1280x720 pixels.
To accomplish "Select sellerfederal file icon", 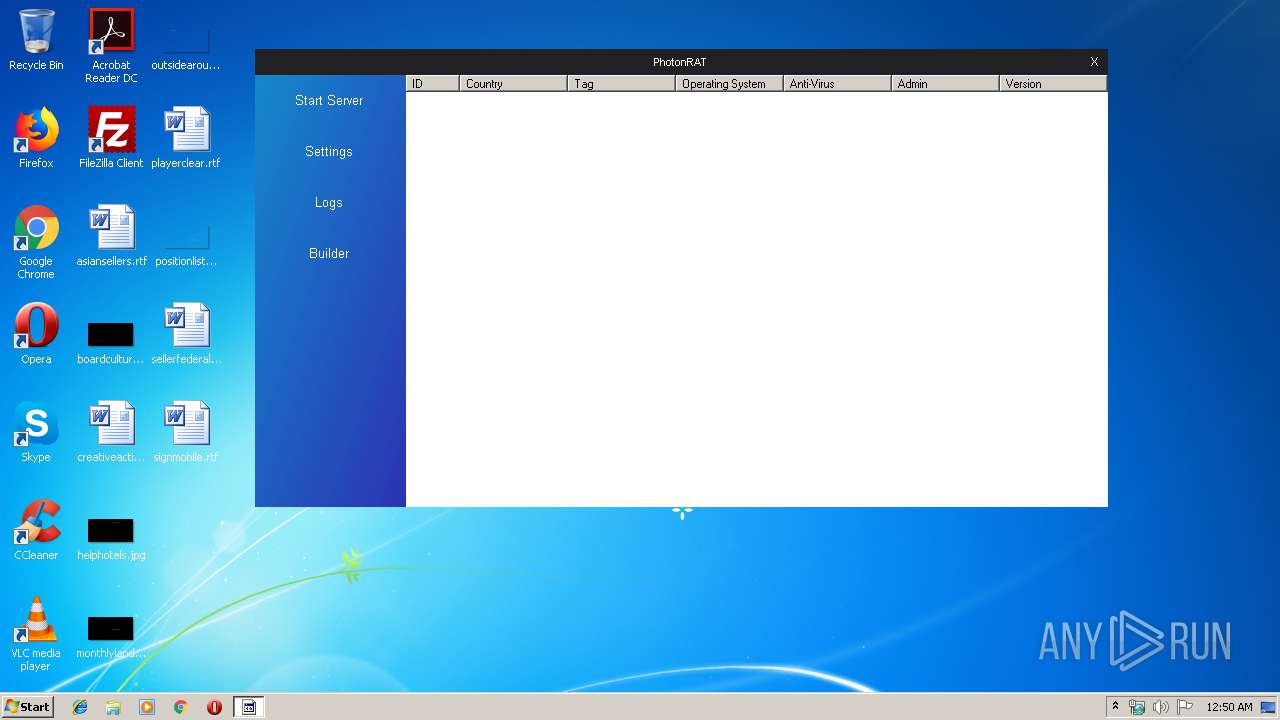I will coord(186,334).
